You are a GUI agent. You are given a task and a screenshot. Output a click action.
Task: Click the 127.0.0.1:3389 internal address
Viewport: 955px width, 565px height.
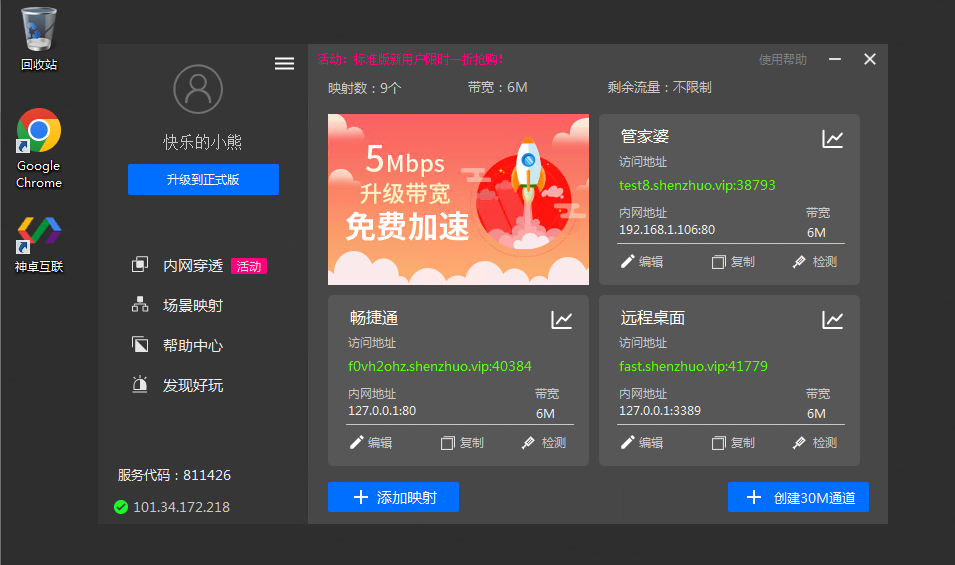tap(660, 410)
